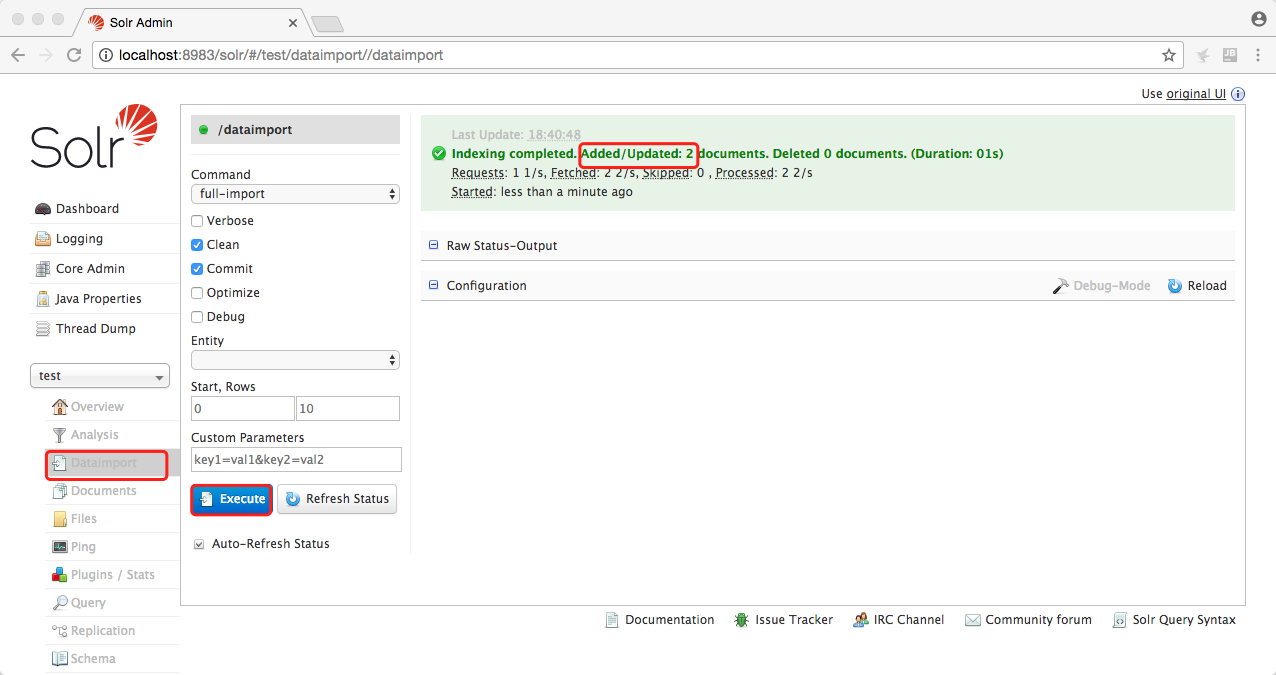Open the Files page

coord(84,519)
